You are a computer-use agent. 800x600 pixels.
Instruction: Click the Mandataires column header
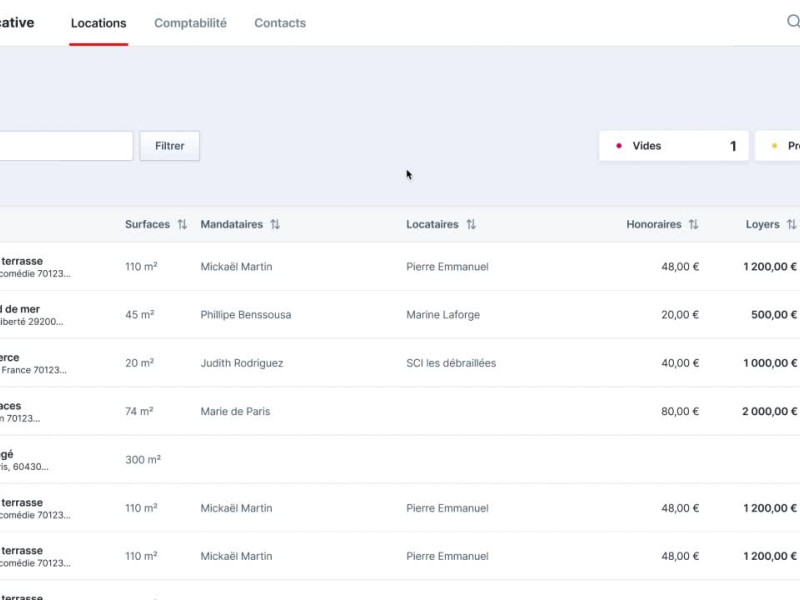pos(232,224)
